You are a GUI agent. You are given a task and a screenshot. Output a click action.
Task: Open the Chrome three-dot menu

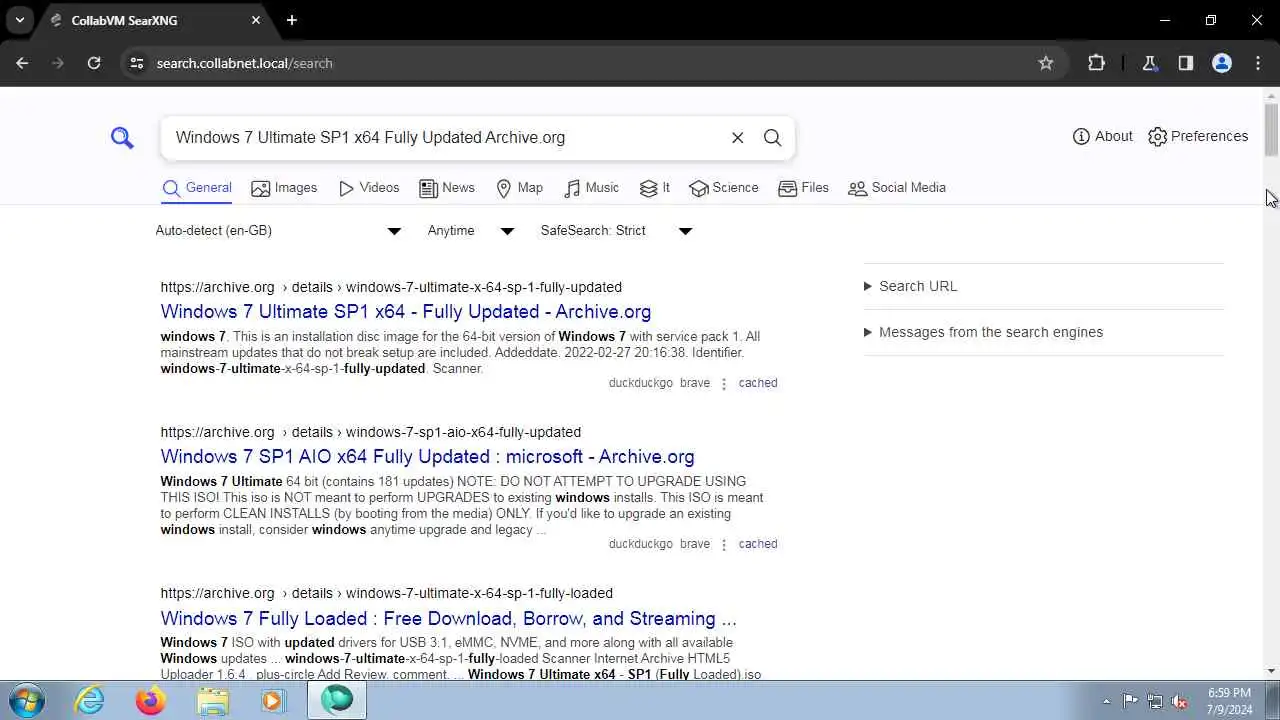[x=1258, y=63]
